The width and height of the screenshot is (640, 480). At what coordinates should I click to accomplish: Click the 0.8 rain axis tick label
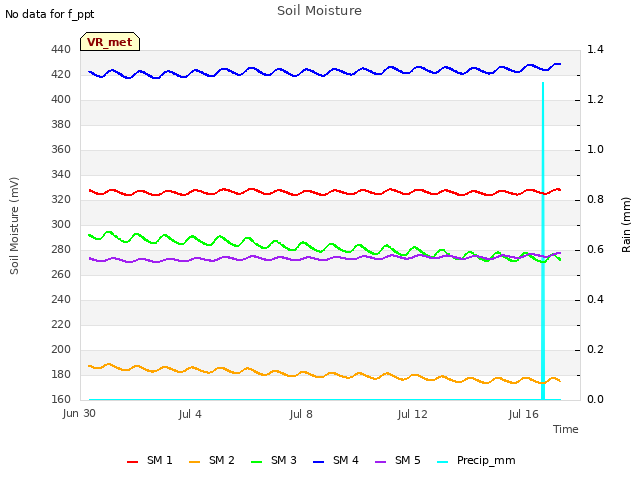pos(595,200)
